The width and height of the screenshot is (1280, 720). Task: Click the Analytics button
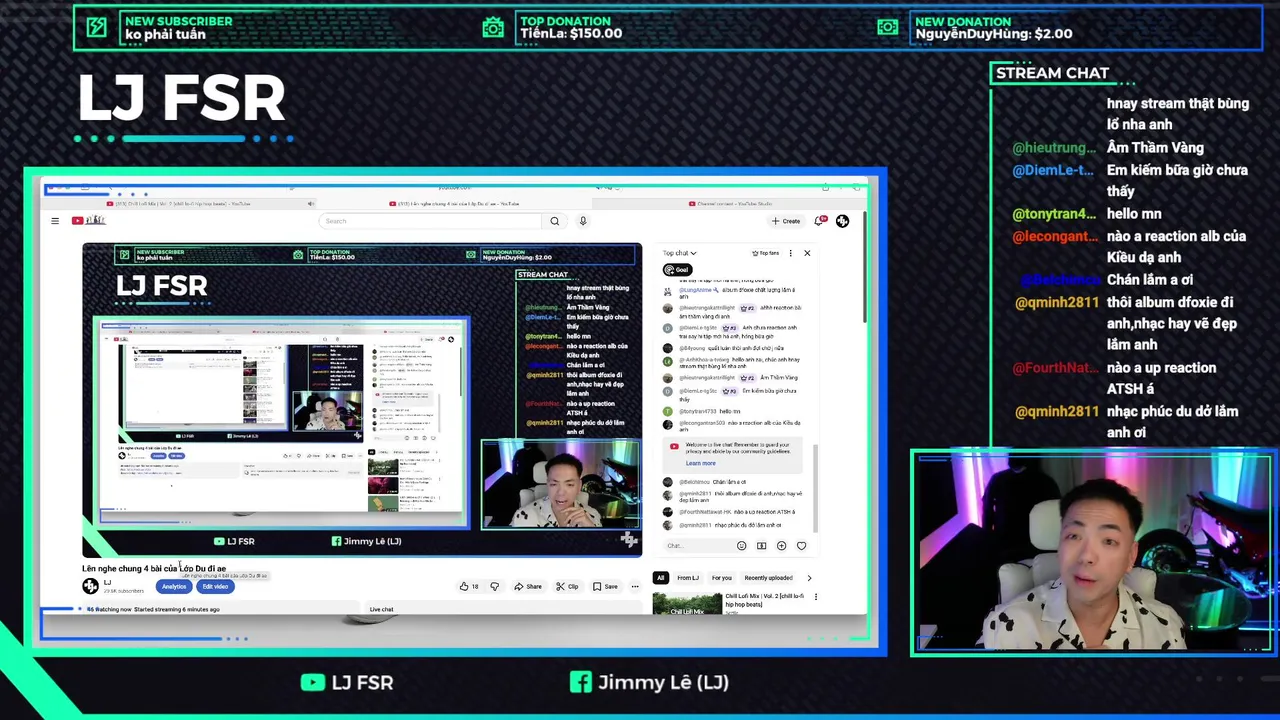point(174,587)
